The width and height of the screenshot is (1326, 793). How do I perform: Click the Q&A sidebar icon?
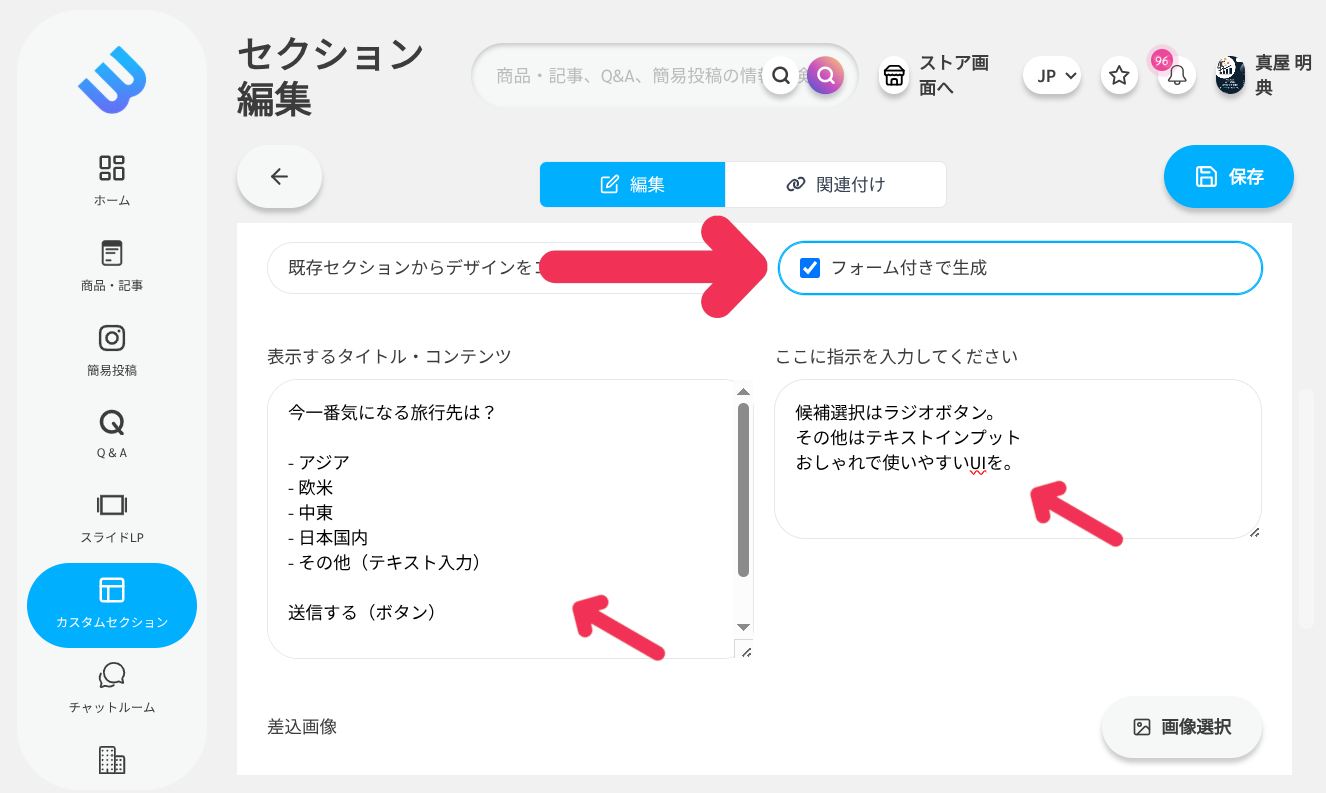[112, 420]
